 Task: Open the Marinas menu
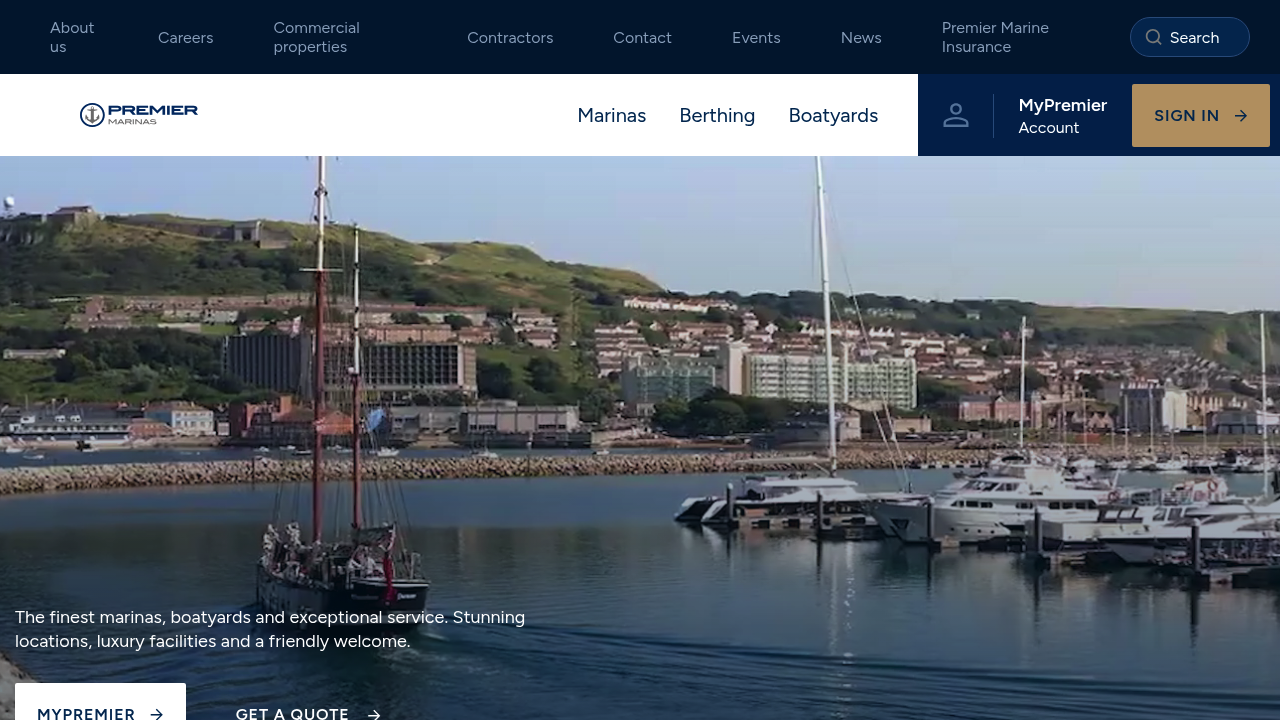[612, 115]
